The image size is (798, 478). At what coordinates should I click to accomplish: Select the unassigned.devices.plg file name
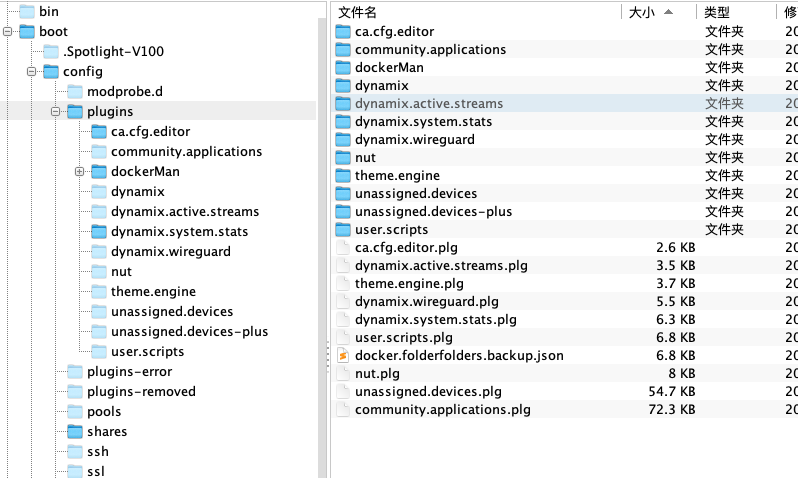click(428, 391)
